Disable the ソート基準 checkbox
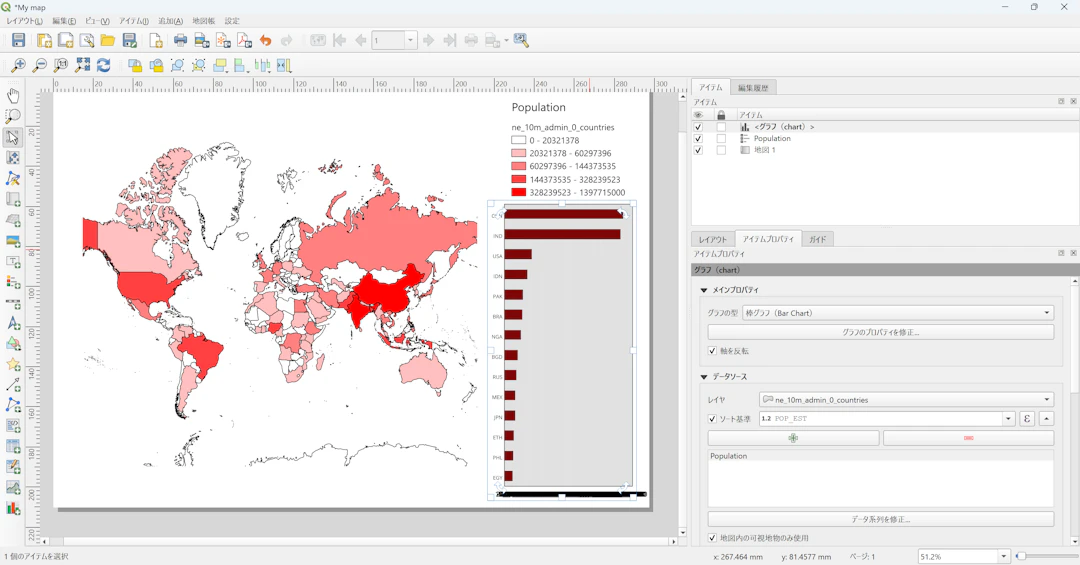1080x565 pixels. (712, 419)
